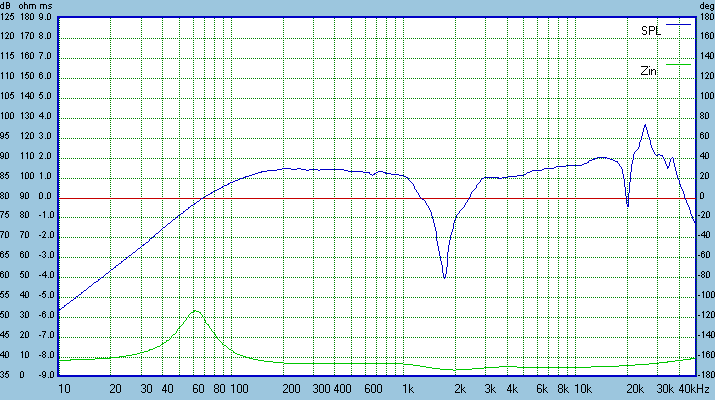Click the deg axis header
The image size is (715, 400).
pos(704,6)
